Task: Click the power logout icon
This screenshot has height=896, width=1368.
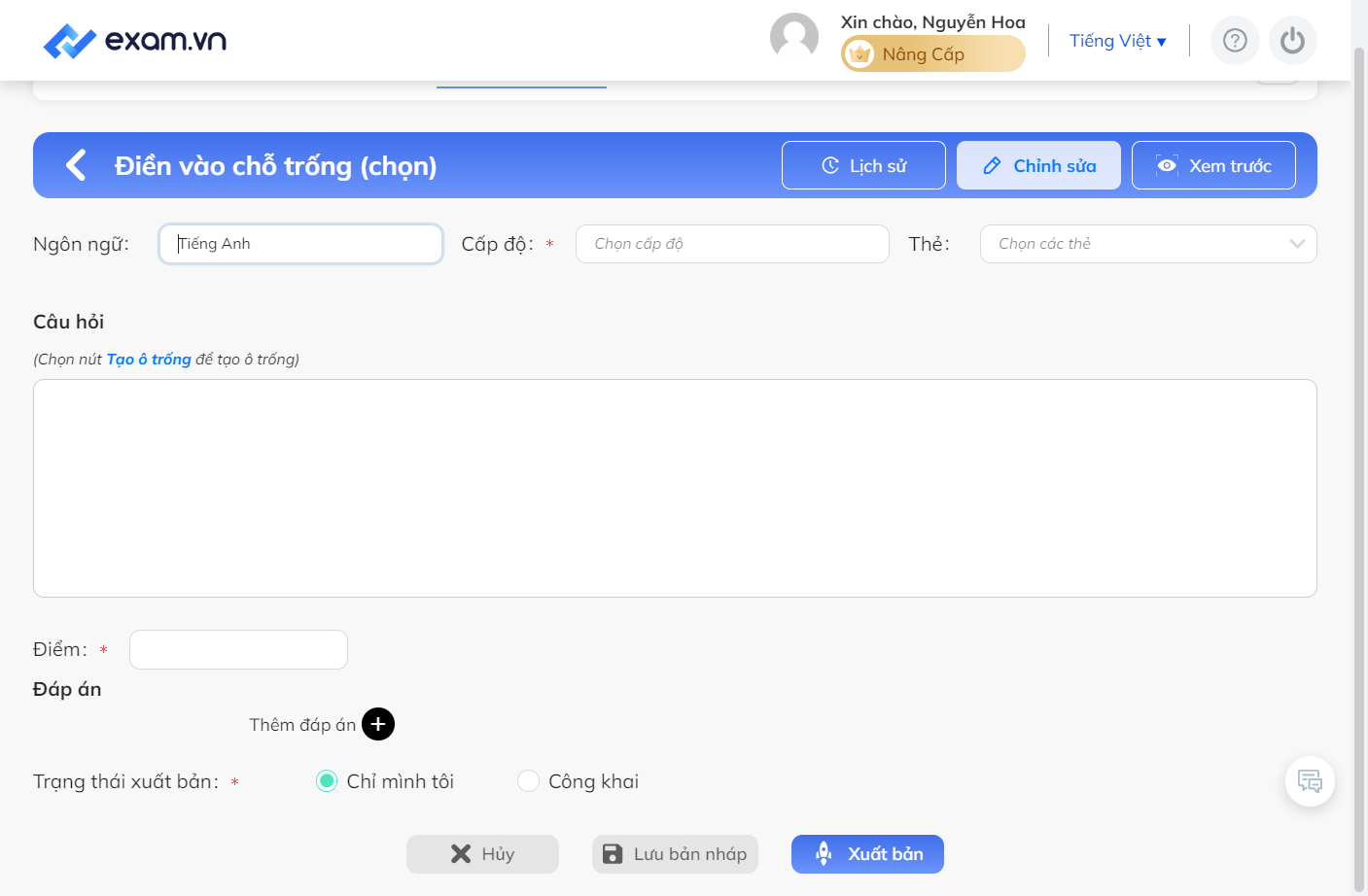Action: point(1292,41)
